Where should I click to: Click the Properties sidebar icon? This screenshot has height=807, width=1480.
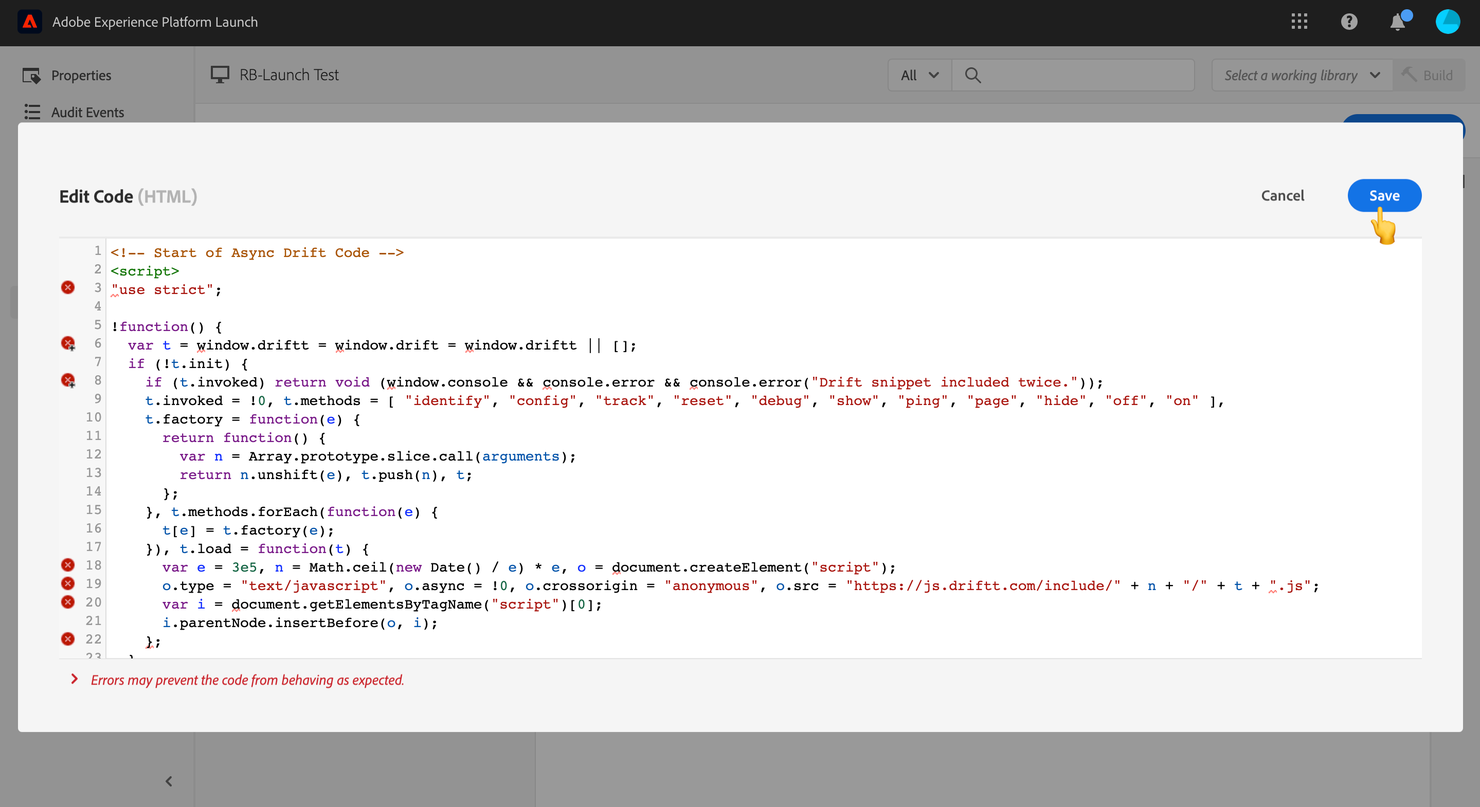tap(32, 75)
